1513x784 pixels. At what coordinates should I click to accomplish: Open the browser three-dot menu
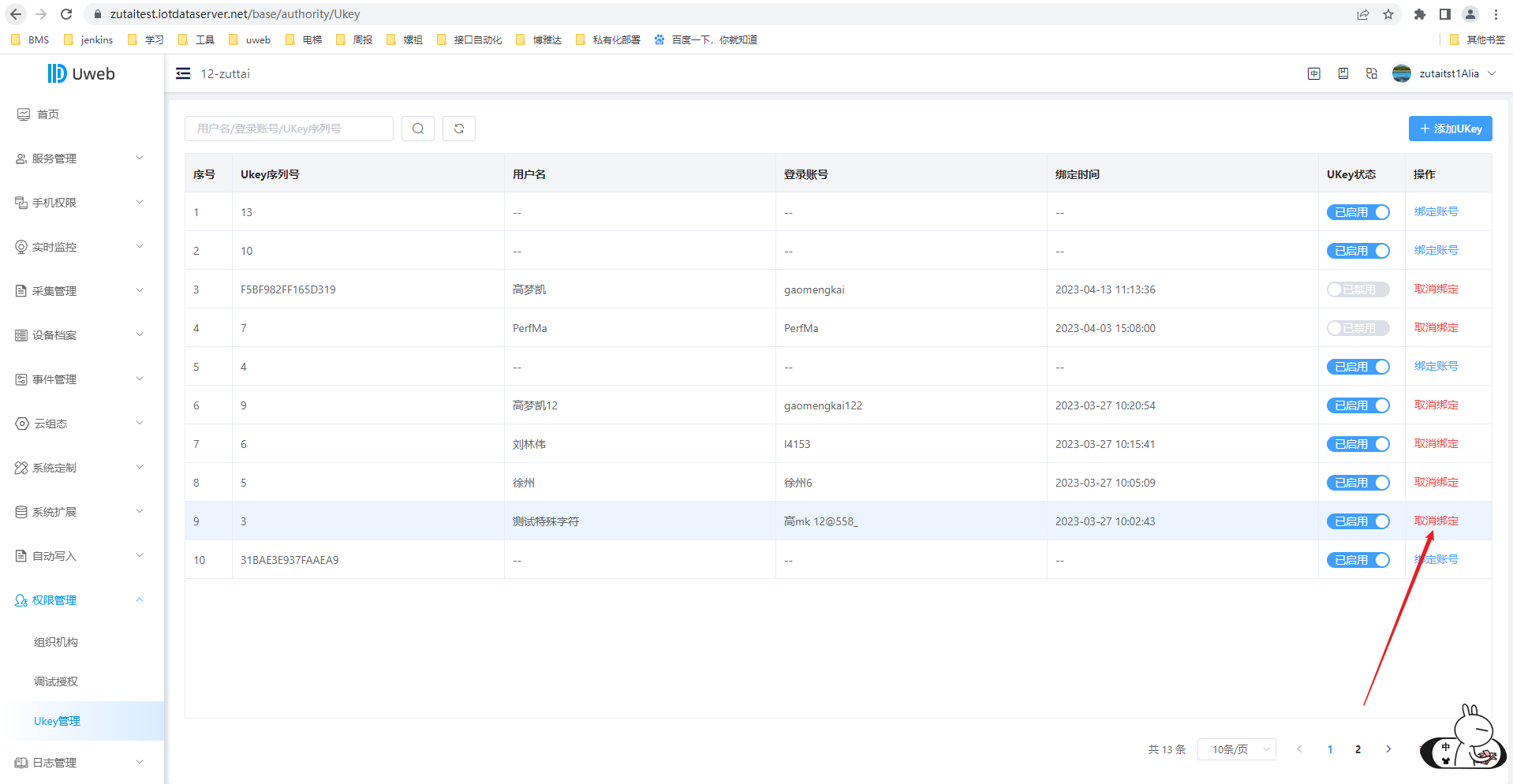coord(1496,14)
